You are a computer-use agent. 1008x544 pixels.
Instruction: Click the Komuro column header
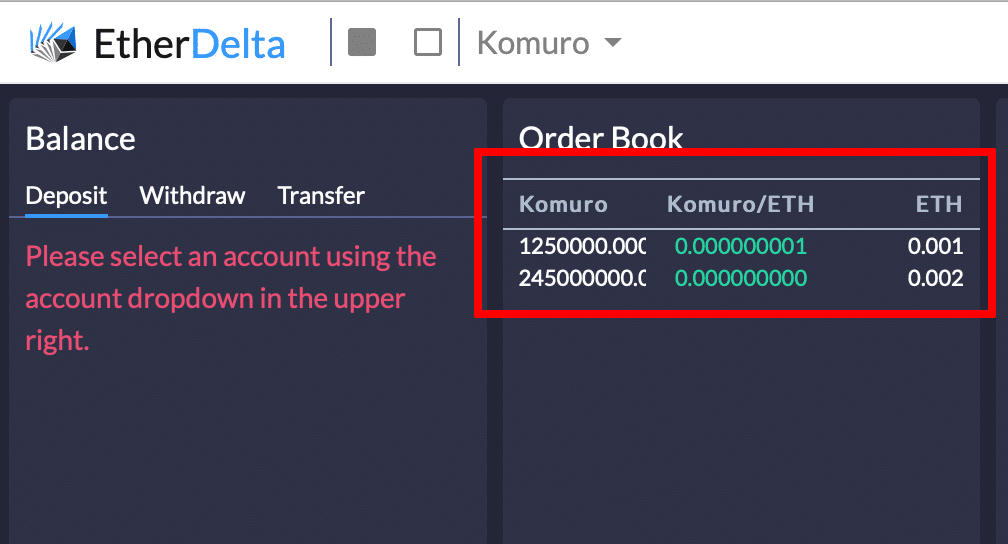coord(563,205)
